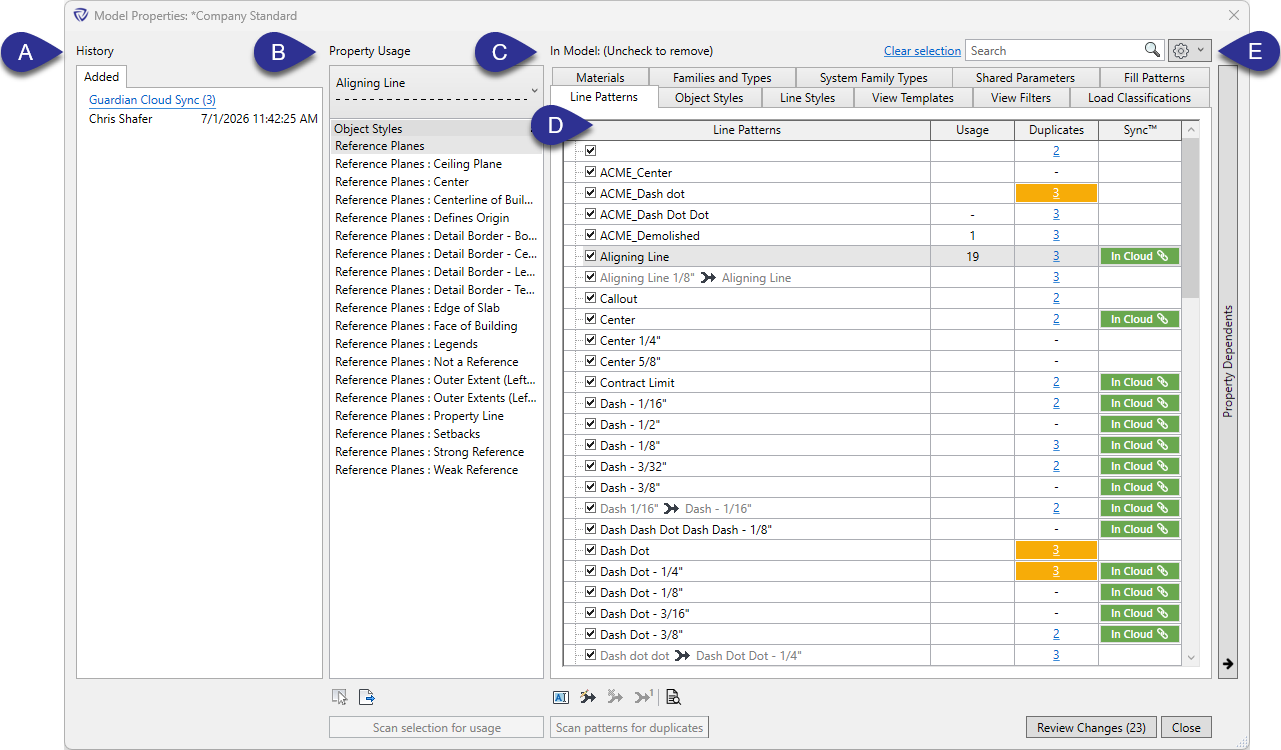The width and height of the screenshot is (1281, 750).
Task: Click the In Cloud badge for Dash Dash Dot Dash Dash - 1/8"
Action: tap(1140, 530)
